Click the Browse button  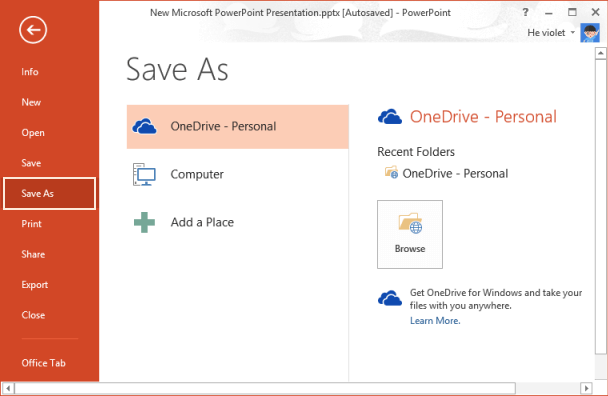(x=410, y=234)
